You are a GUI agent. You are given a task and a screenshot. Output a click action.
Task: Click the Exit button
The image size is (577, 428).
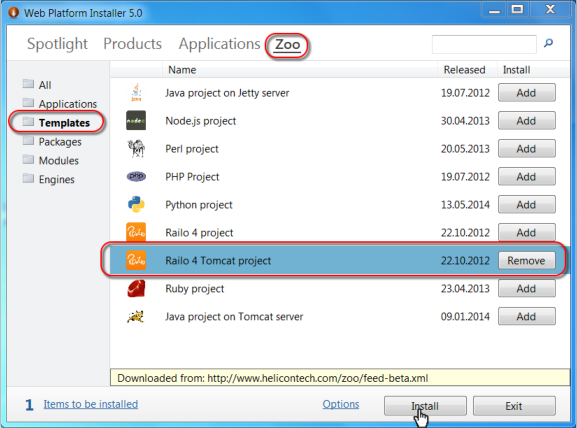514,406
